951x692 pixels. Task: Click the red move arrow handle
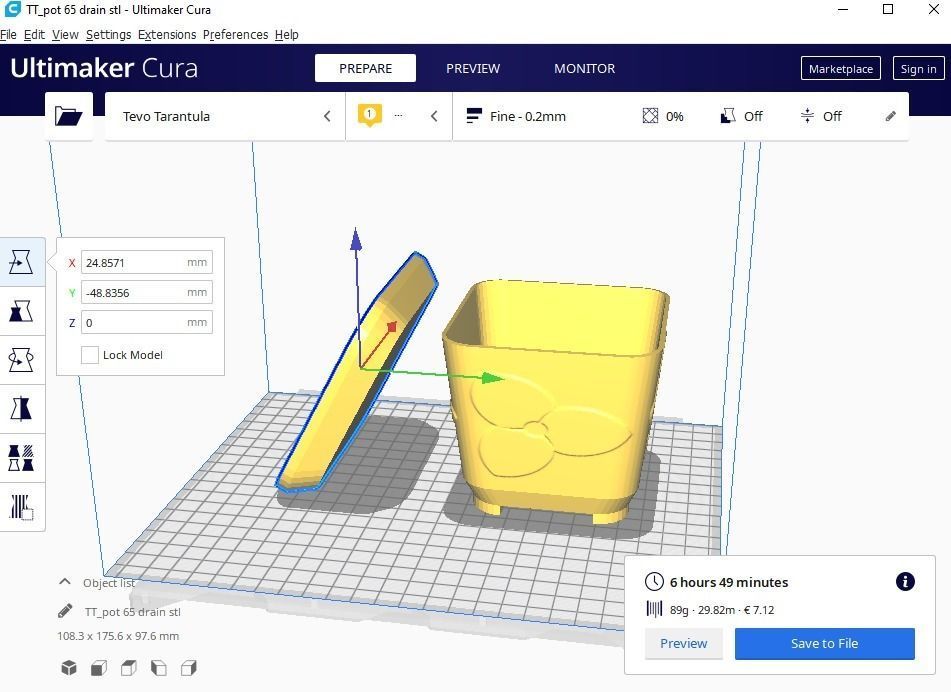coord(392,327)
